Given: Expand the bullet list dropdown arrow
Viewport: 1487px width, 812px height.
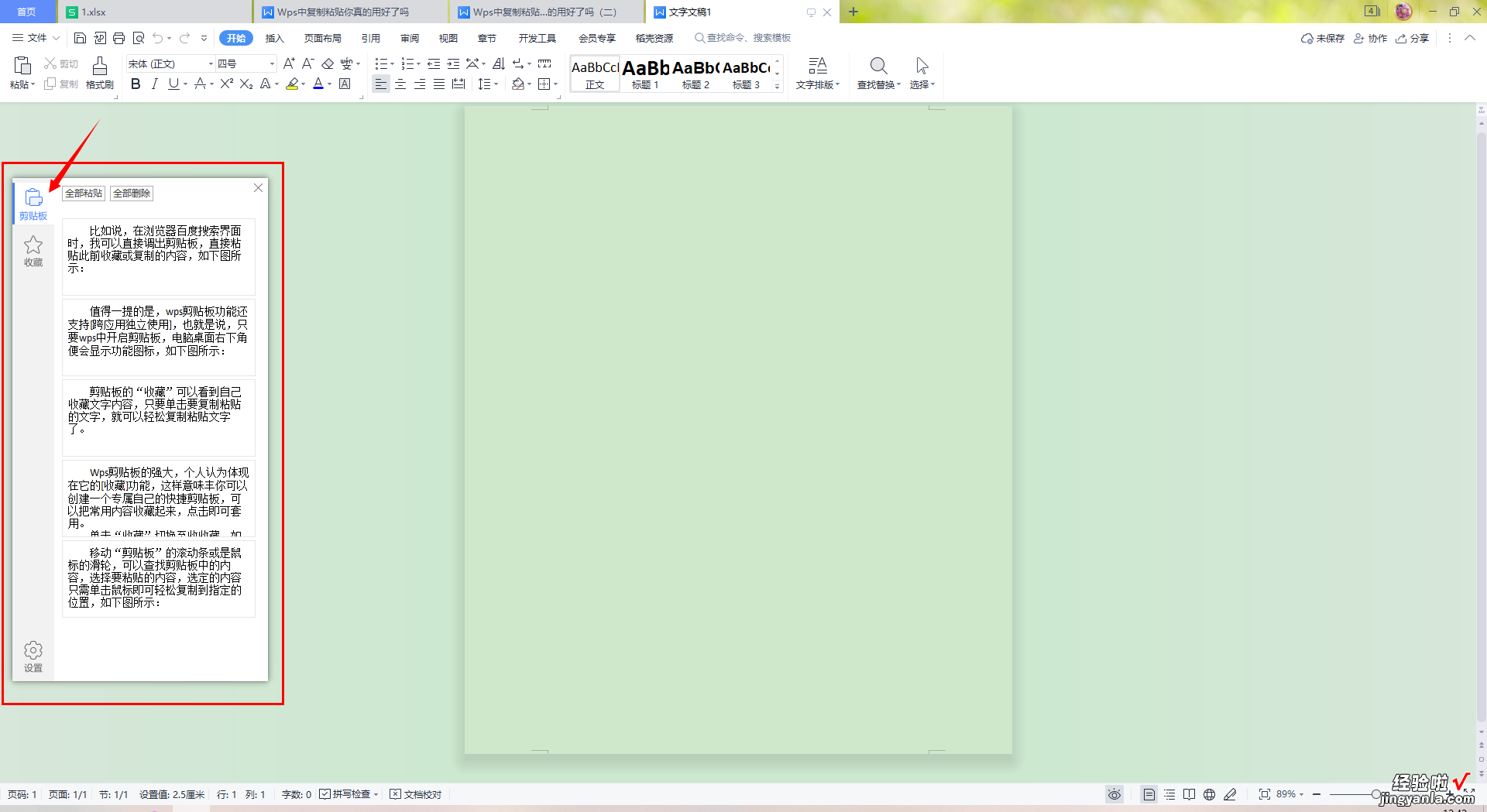Looking at the screenshot, I should pyautogui.click(x=392, y=64).
